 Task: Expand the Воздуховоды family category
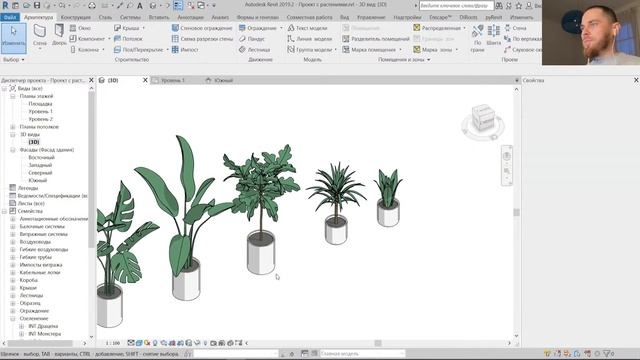[x=13, y=242]
